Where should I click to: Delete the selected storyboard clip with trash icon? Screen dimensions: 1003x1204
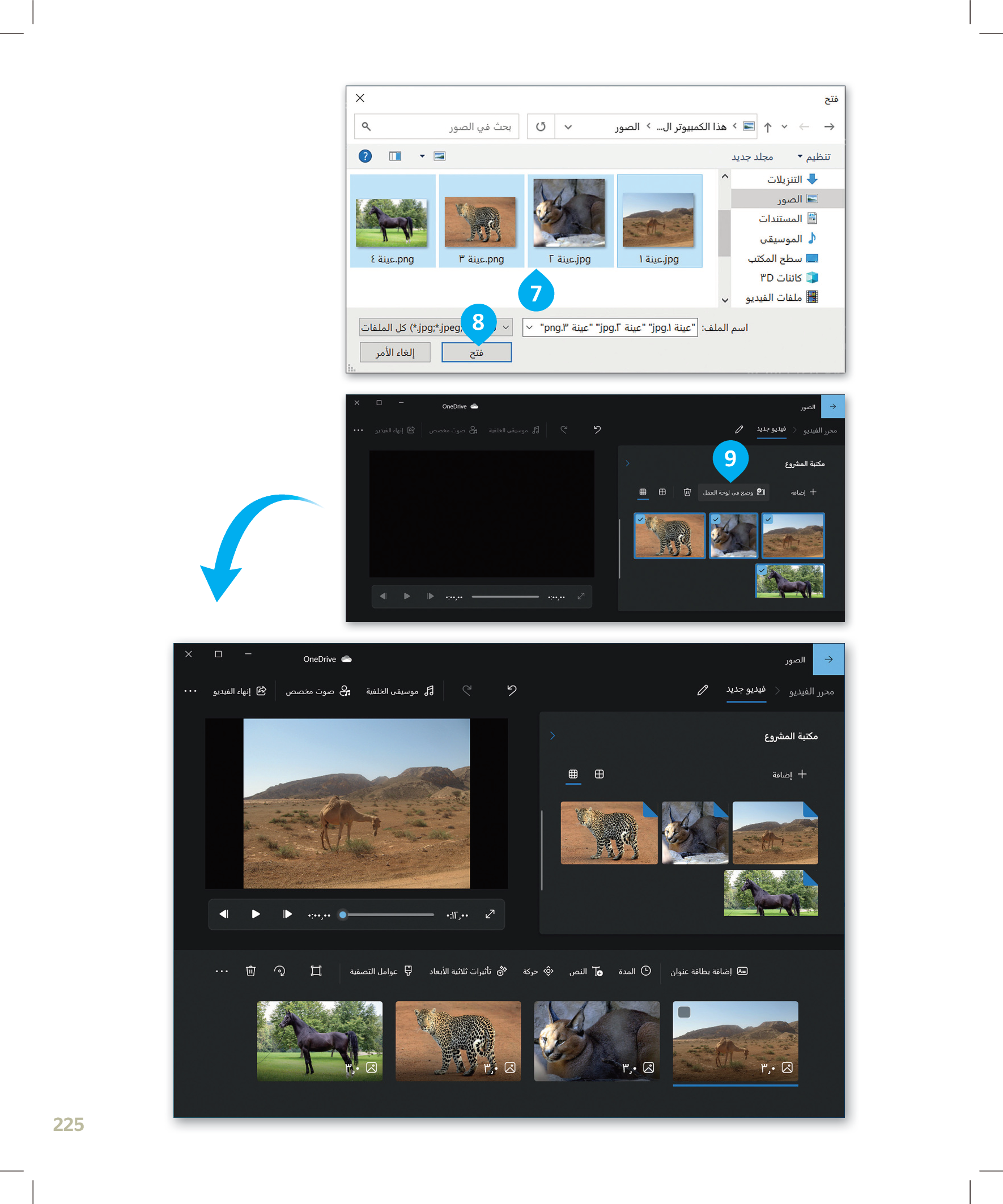250,971
